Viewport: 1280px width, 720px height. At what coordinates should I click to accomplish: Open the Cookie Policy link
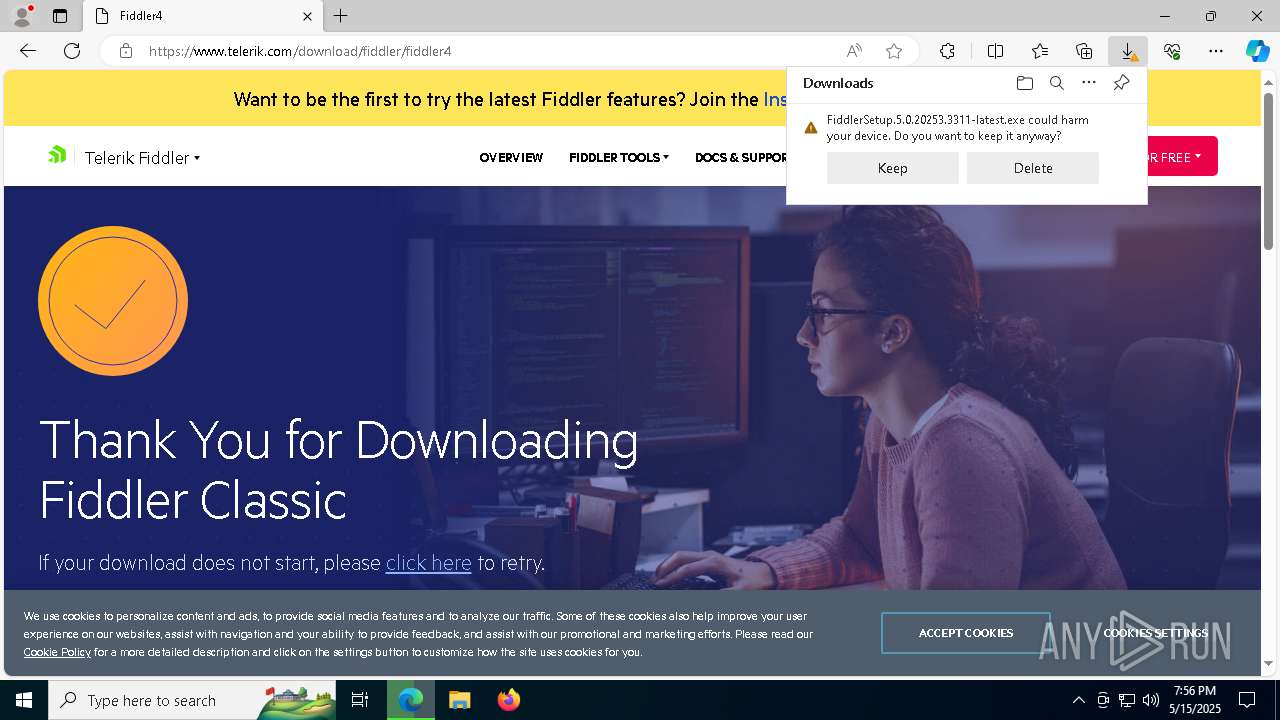tap(57, 652)
